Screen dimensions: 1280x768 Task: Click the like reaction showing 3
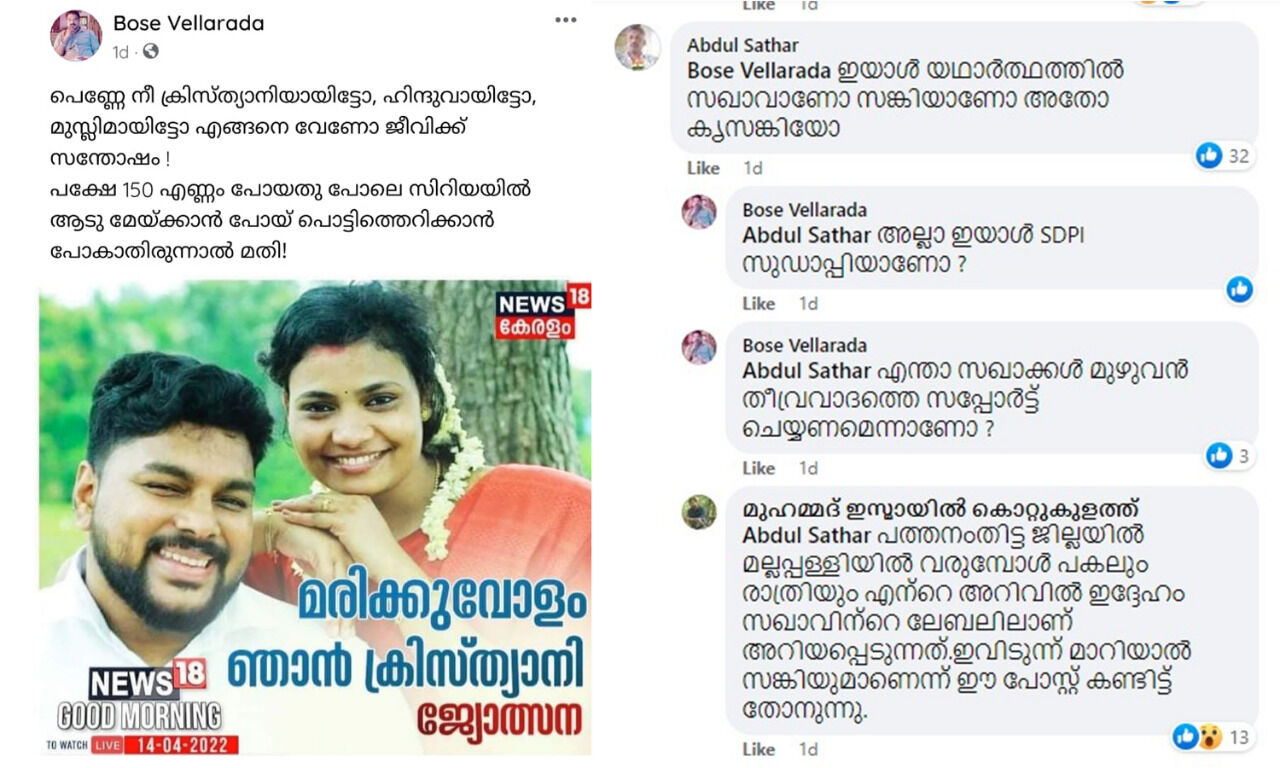pos(1229,456)
